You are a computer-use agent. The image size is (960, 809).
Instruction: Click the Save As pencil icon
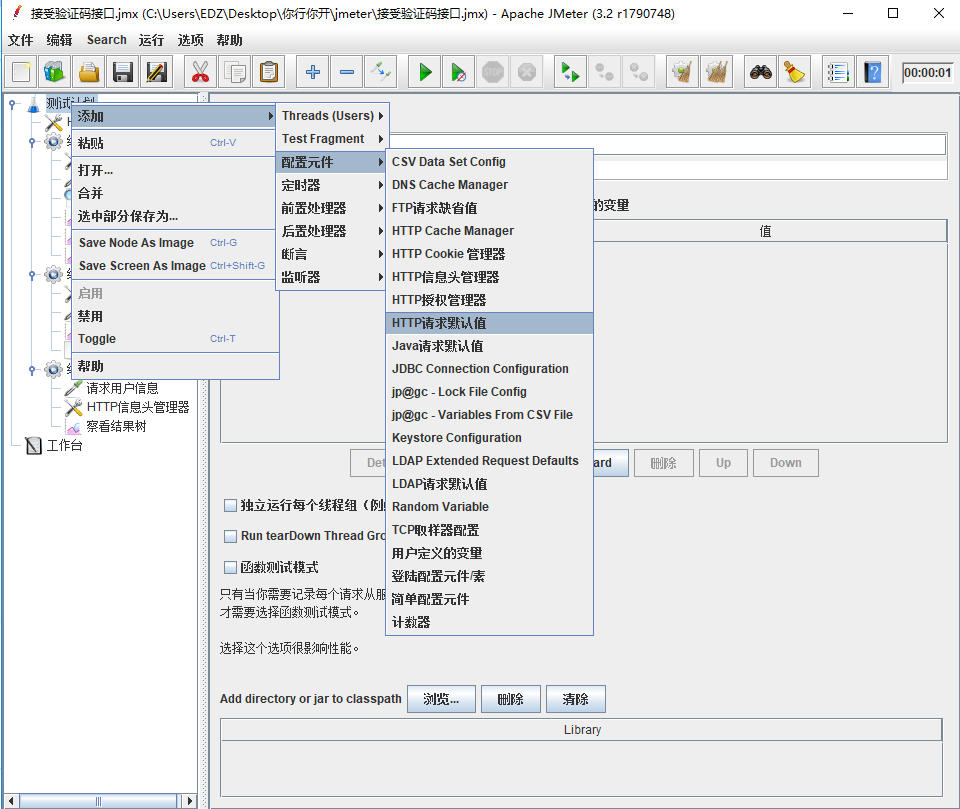(x=157, y=72)
